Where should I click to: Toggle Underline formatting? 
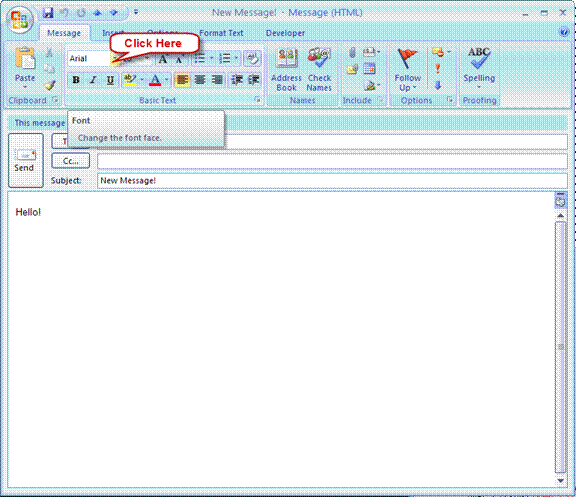110,80
